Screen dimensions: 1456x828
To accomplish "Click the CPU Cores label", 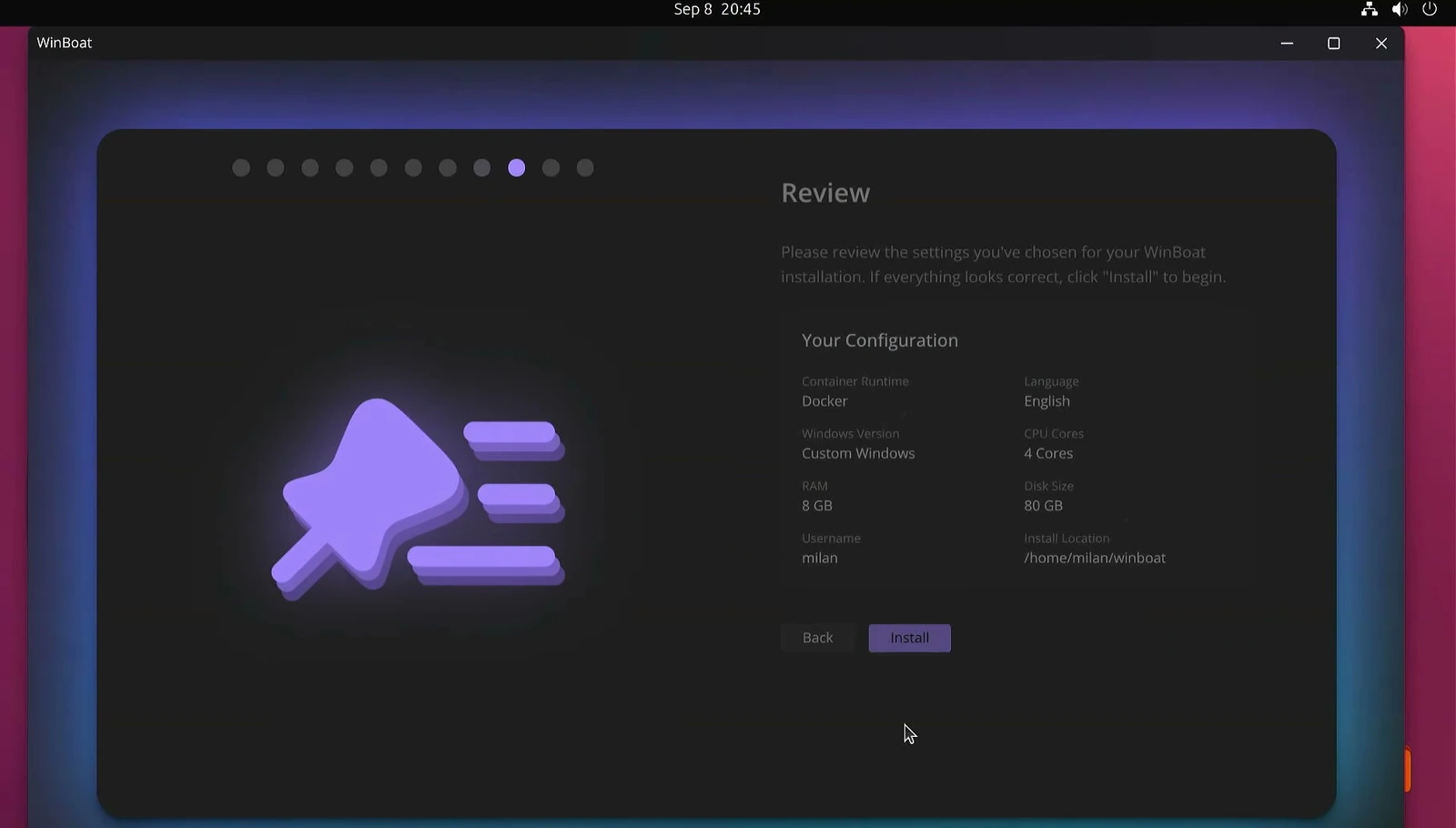I will point(1054,434).
